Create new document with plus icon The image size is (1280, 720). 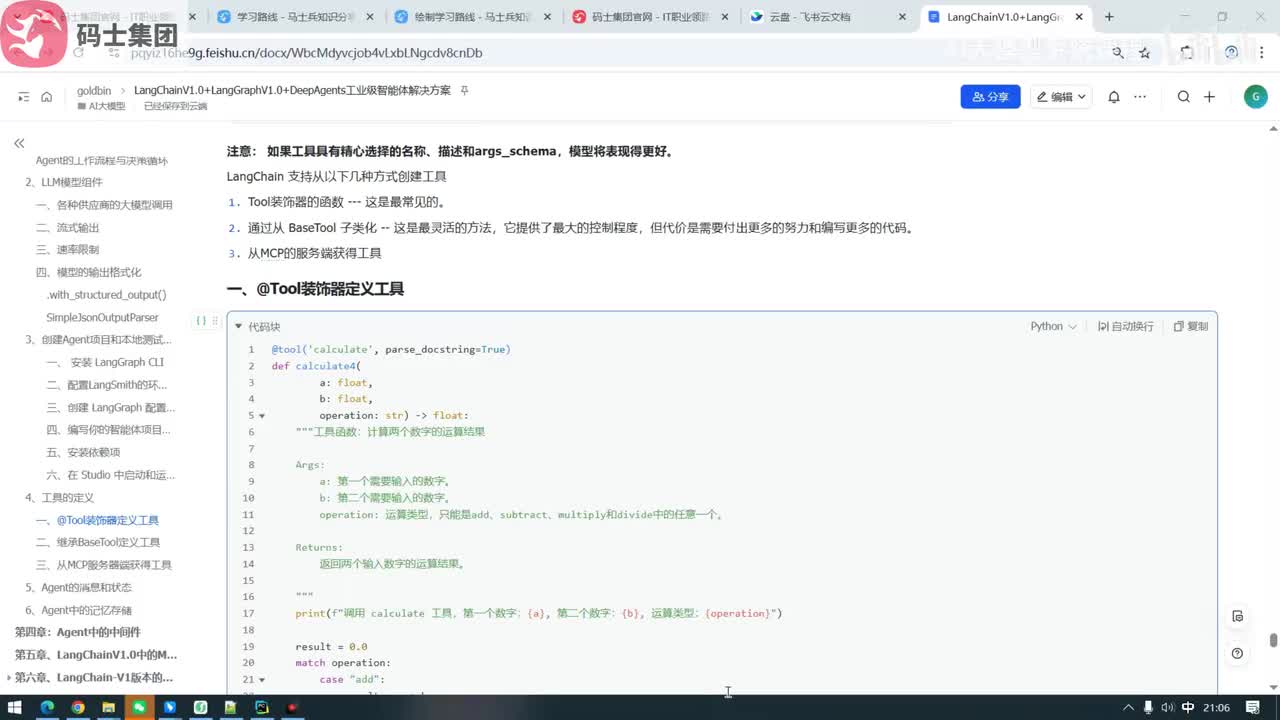(x=1209, y=97)
